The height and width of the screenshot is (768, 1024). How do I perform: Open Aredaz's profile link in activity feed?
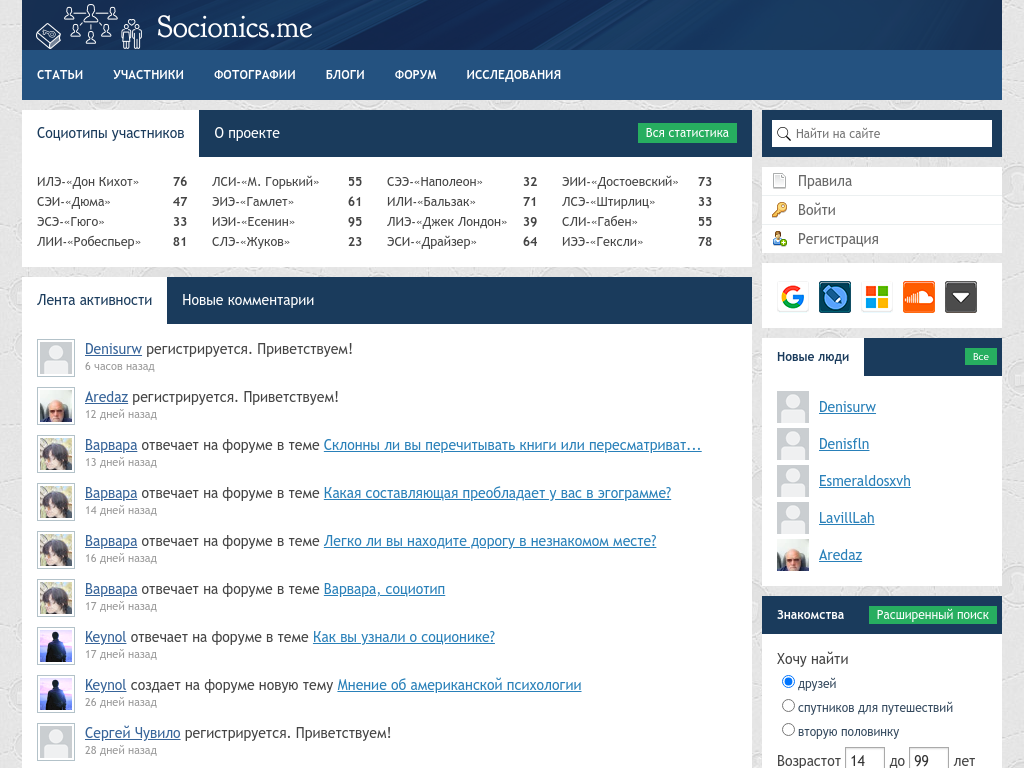[x=106, y=397]
